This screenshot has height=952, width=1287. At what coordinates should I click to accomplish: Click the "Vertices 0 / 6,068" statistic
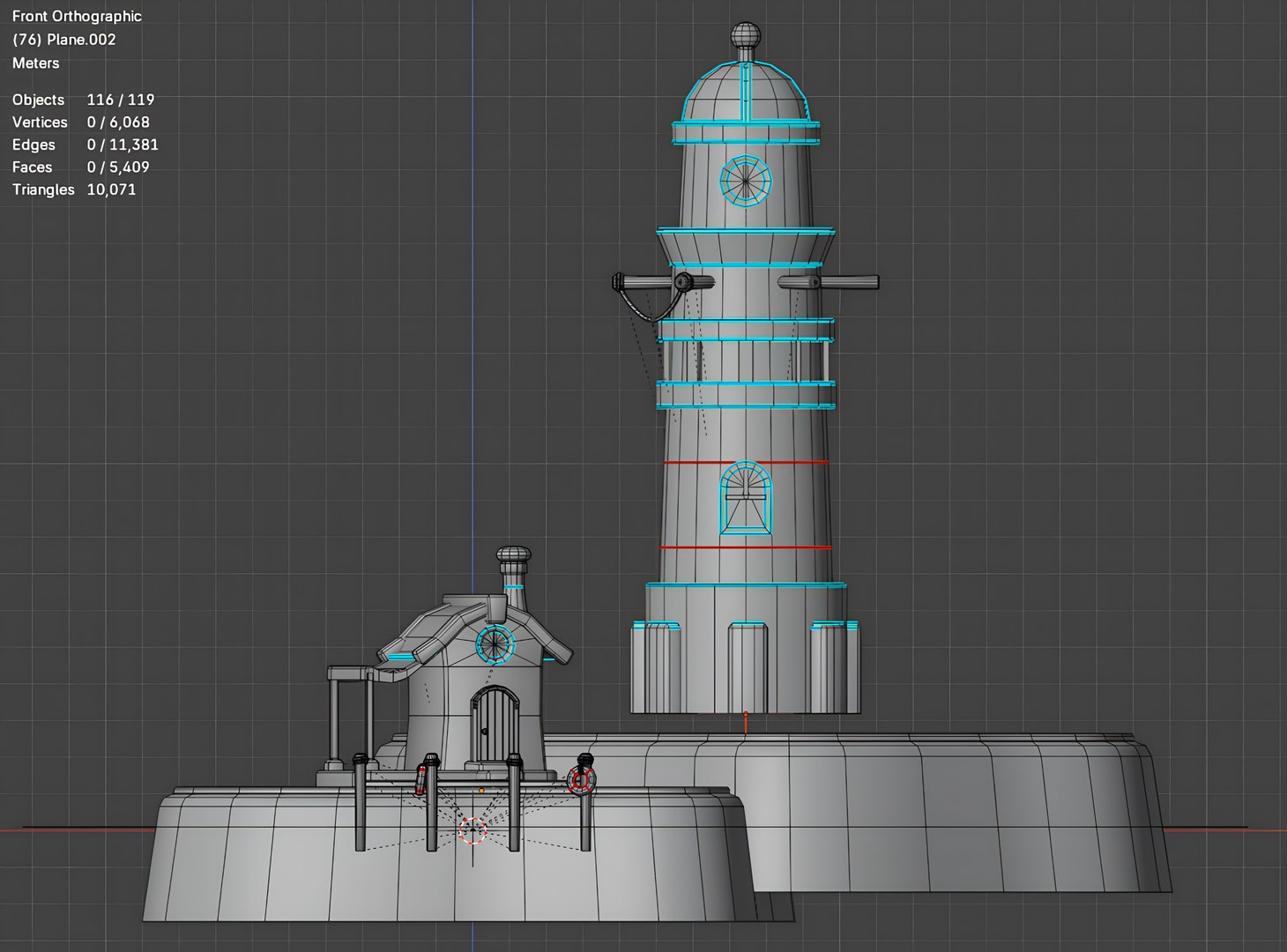point(81,123)
